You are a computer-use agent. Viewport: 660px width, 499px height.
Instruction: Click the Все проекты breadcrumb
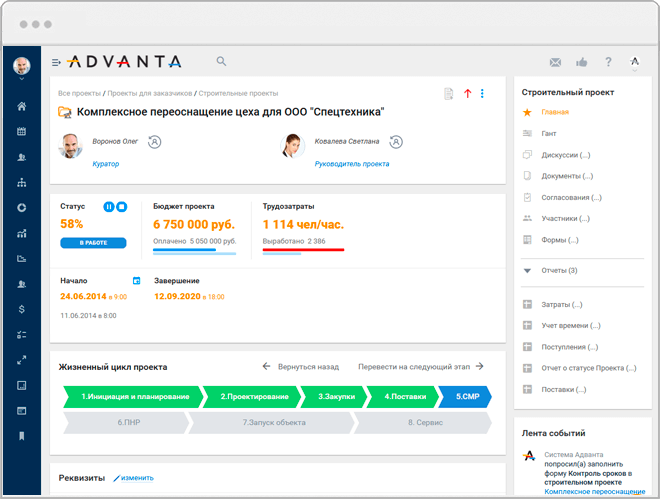click(79, 93)
